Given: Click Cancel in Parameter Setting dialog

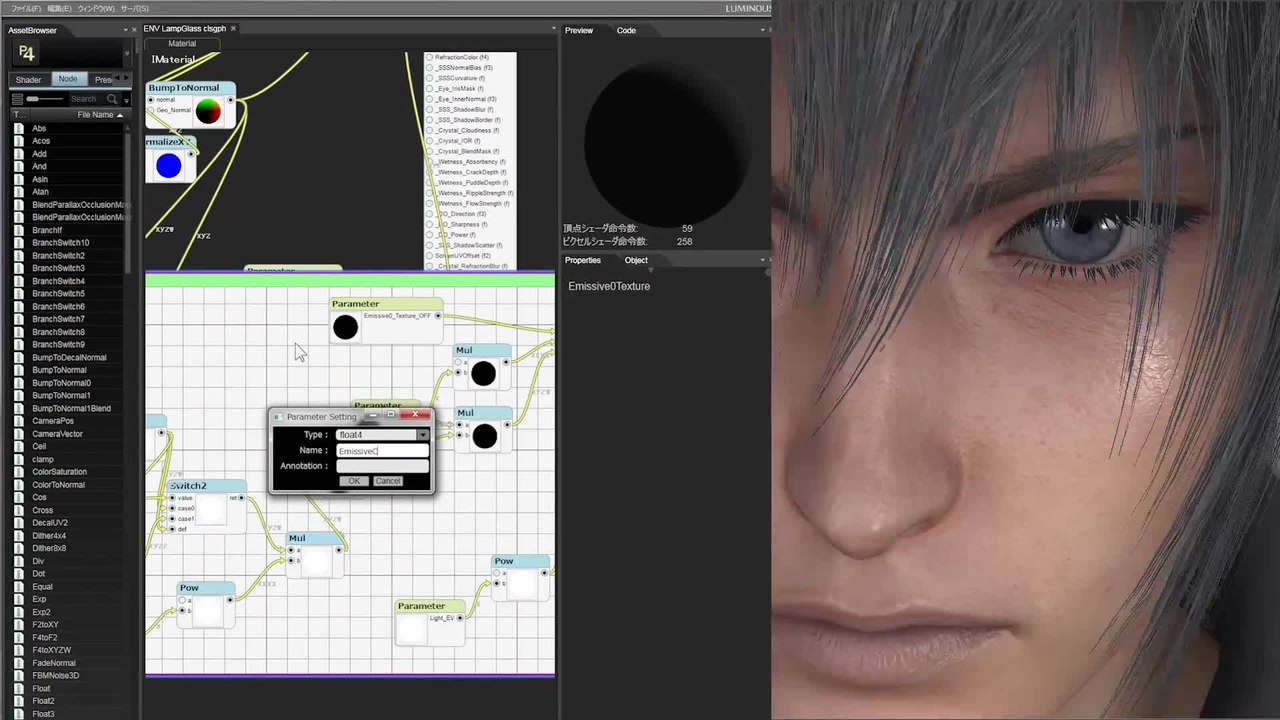Looking at the screenshot, I should coord(388,481).
